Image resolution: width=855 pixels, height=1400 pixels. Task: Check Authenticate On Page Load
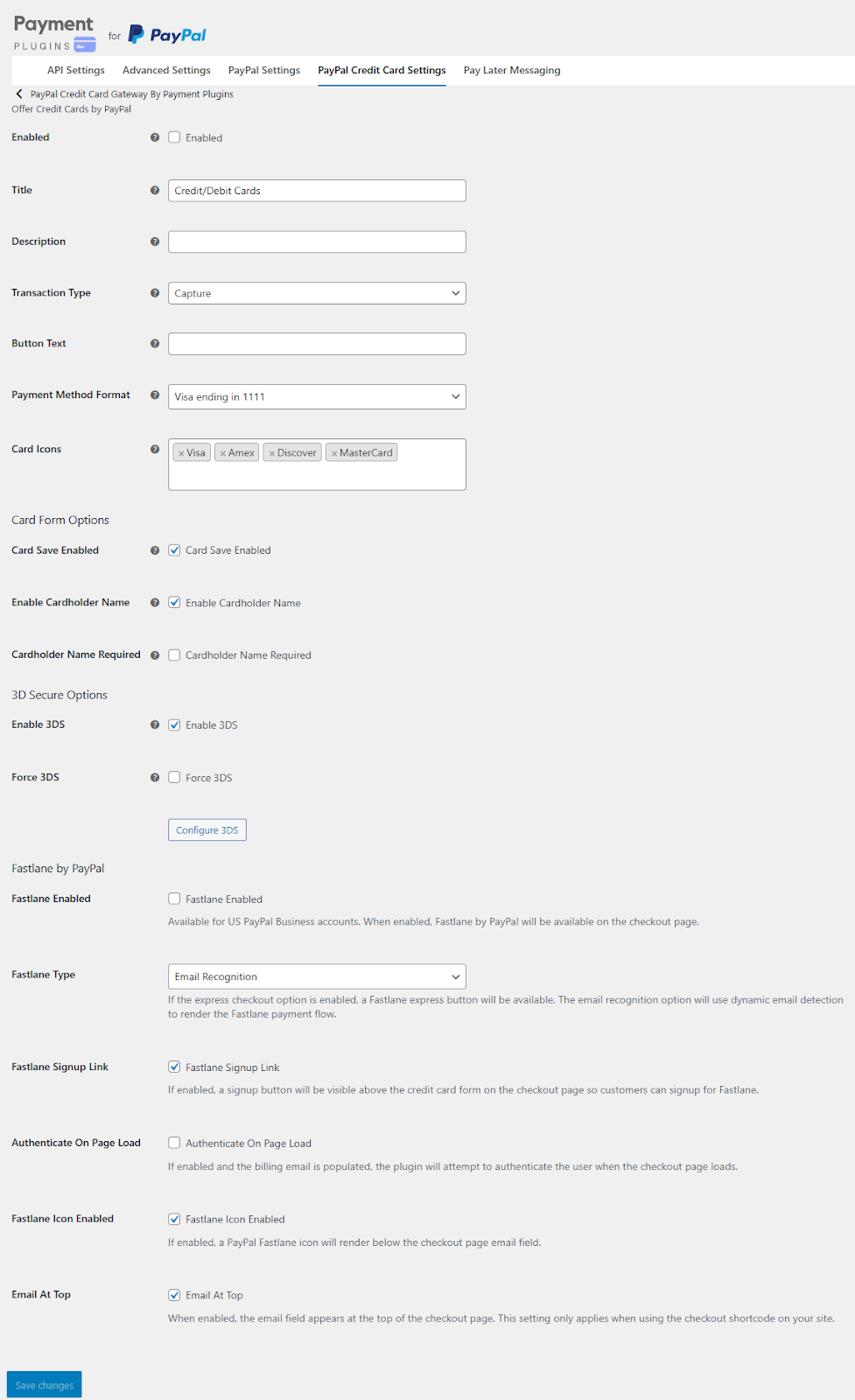point(174,1143)
